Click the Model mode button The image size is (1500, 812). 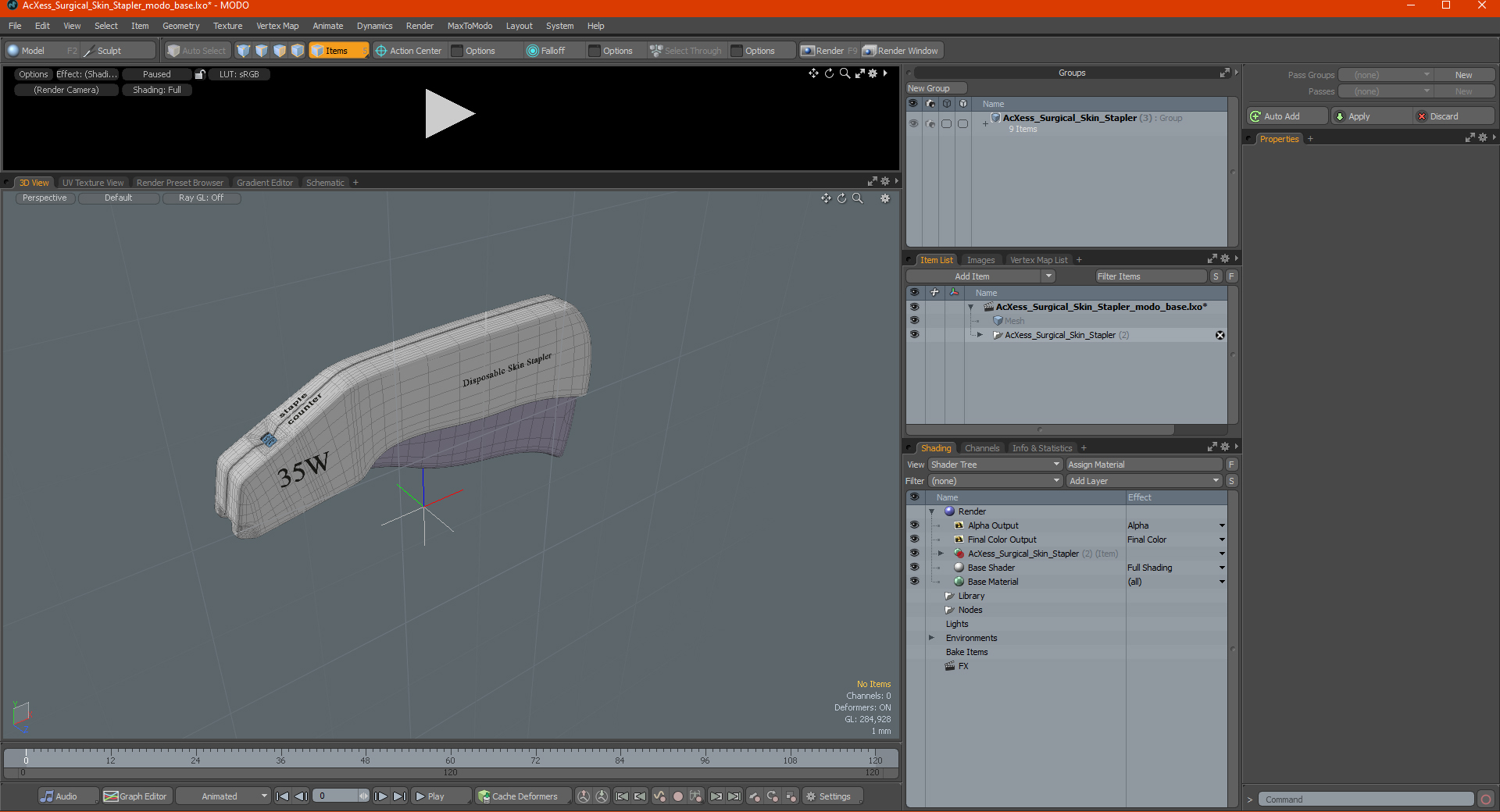point(41,51)
